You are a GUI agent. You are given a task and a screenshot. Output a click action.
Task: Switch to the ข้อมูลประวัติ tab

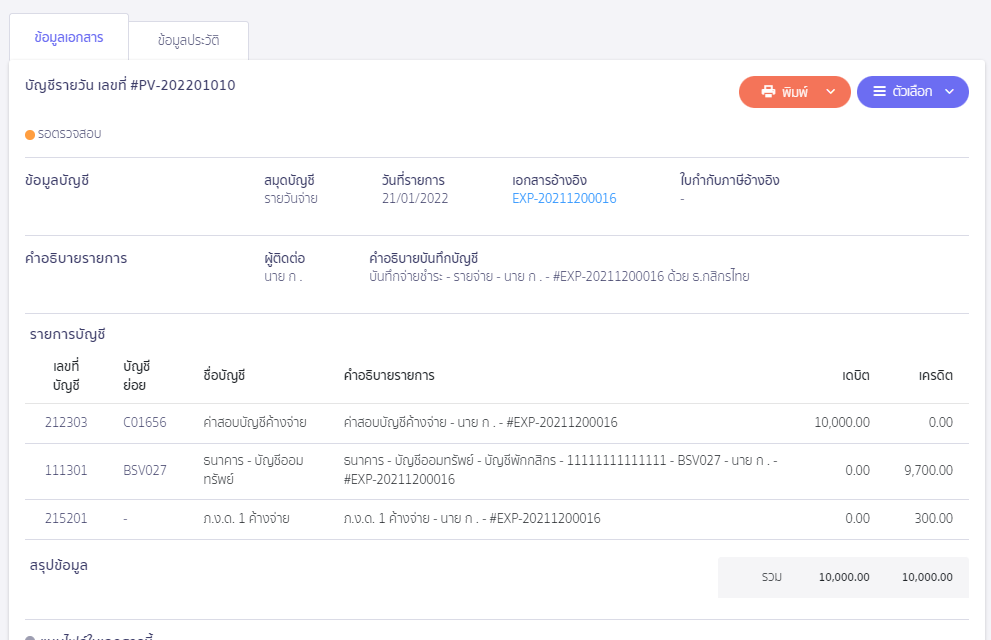(188, 40)
